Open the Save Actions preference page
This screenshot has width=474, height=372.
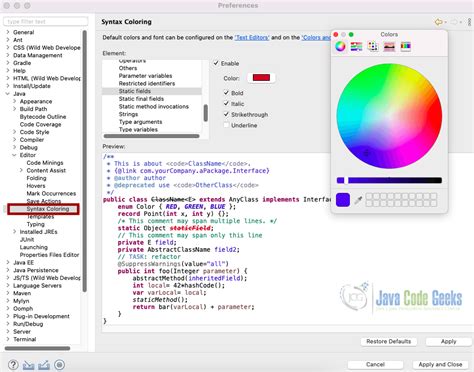coord(44,201)
